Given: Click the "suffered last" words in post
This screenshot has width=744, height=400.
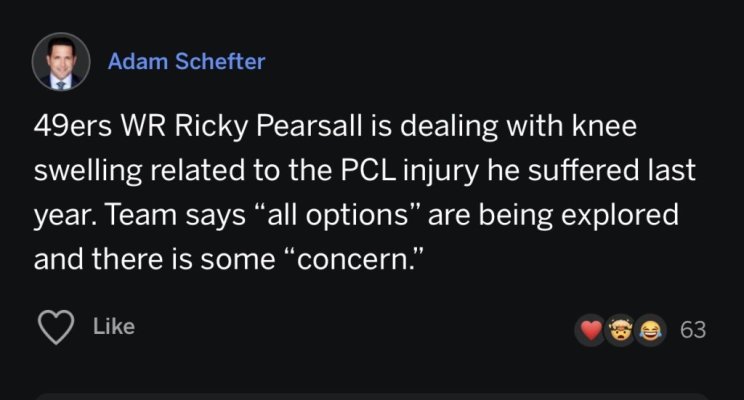Looking at the screenshot, I should (x=612, y=170).
